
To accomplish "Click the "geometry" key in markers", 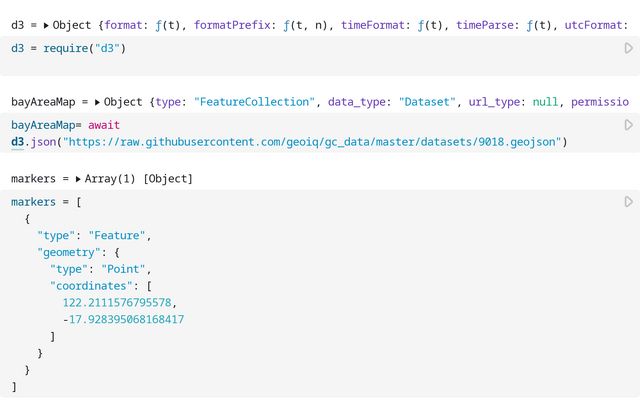I will (70, 252).
